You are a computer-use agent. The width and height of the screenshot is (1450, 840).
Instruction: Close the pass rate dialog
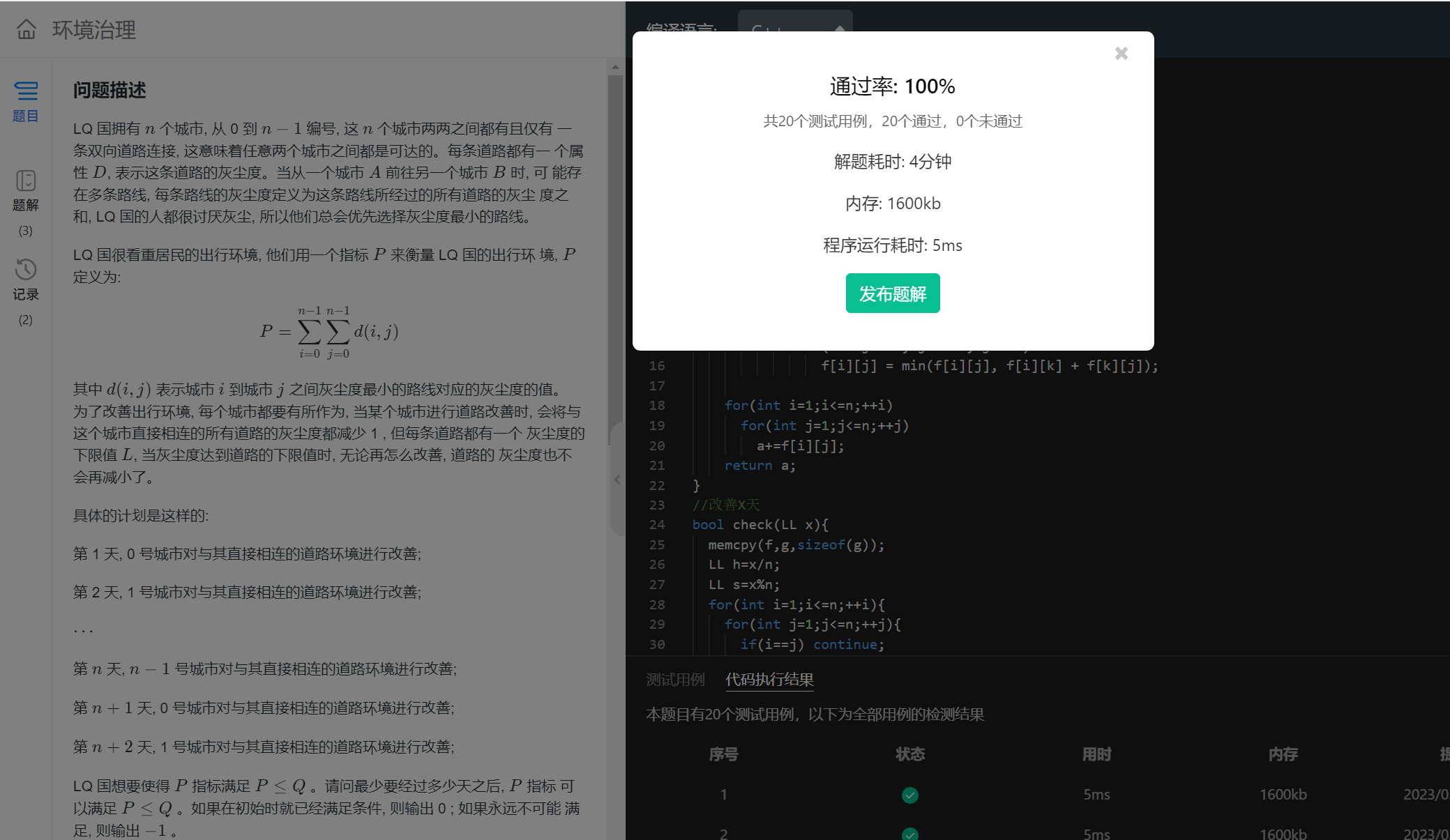pos(1121,54)
